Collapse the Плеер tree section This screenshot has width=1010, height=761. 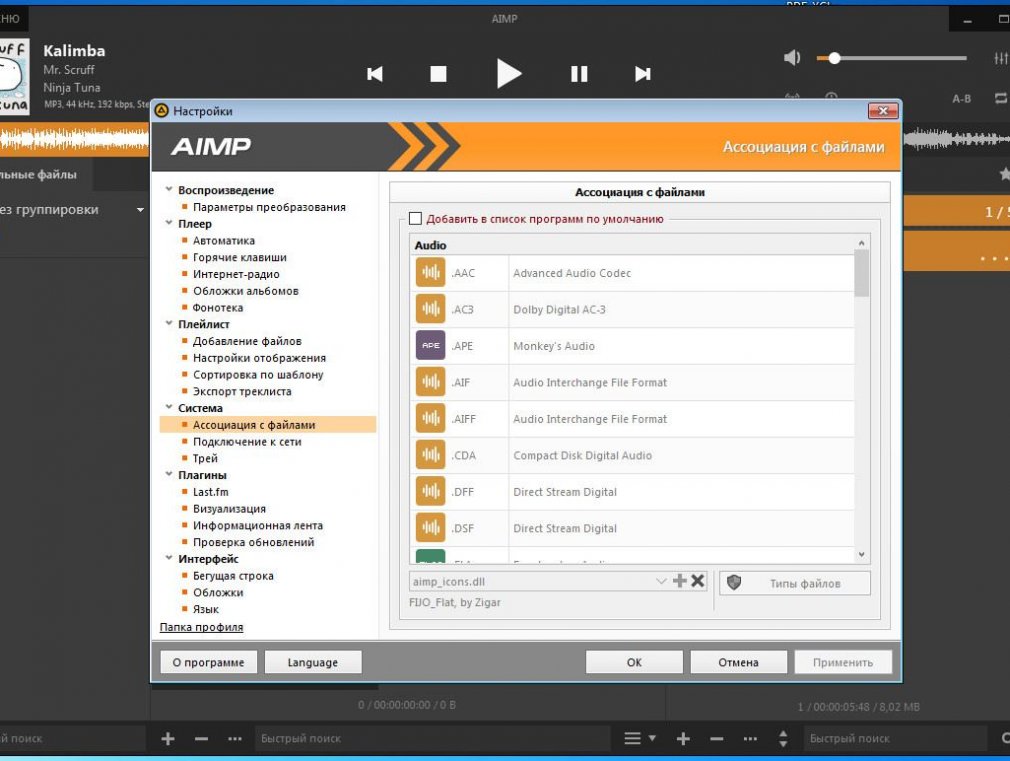tap(169, 223)
